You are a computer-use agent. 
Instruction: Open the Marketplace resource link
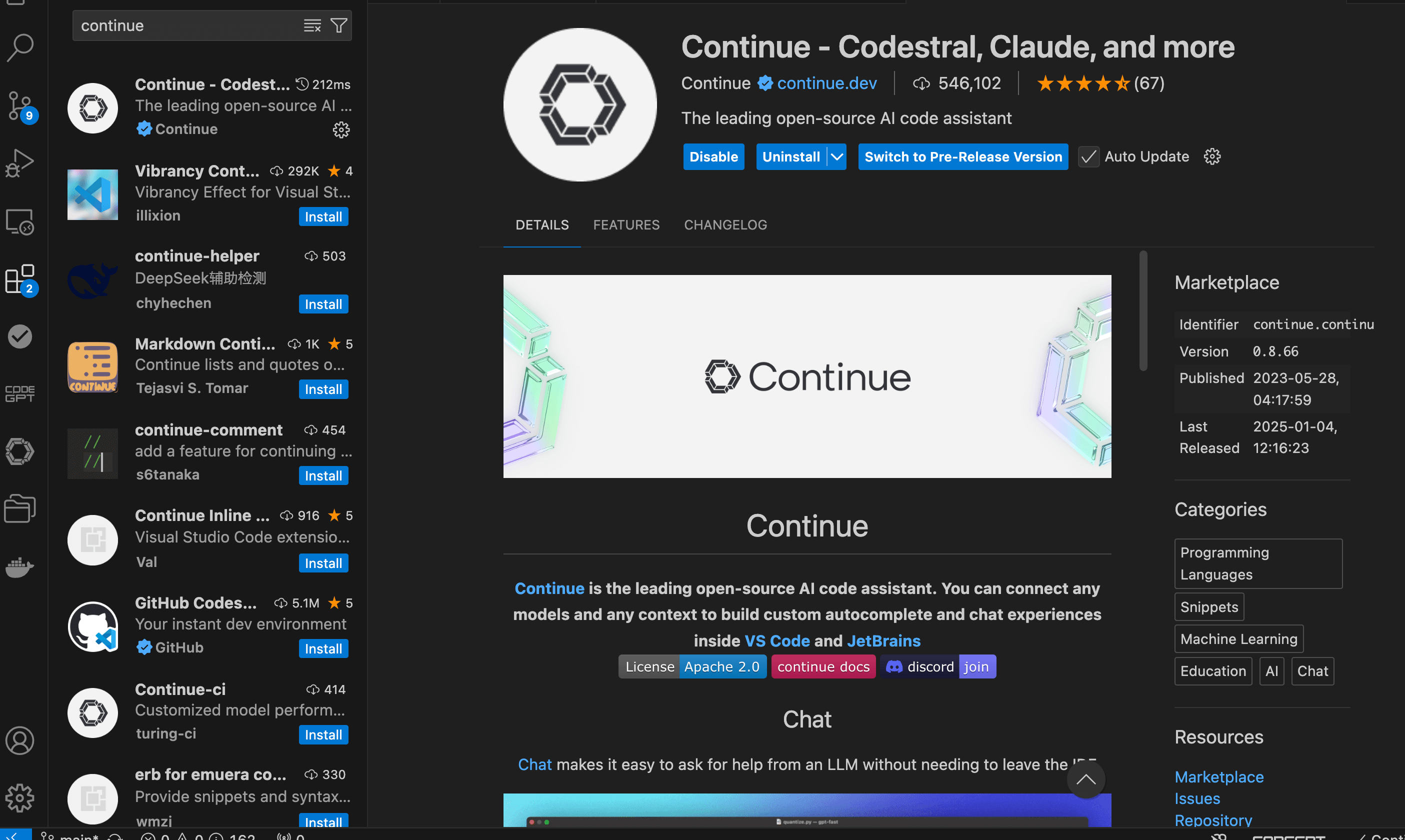pos(1219,776)
